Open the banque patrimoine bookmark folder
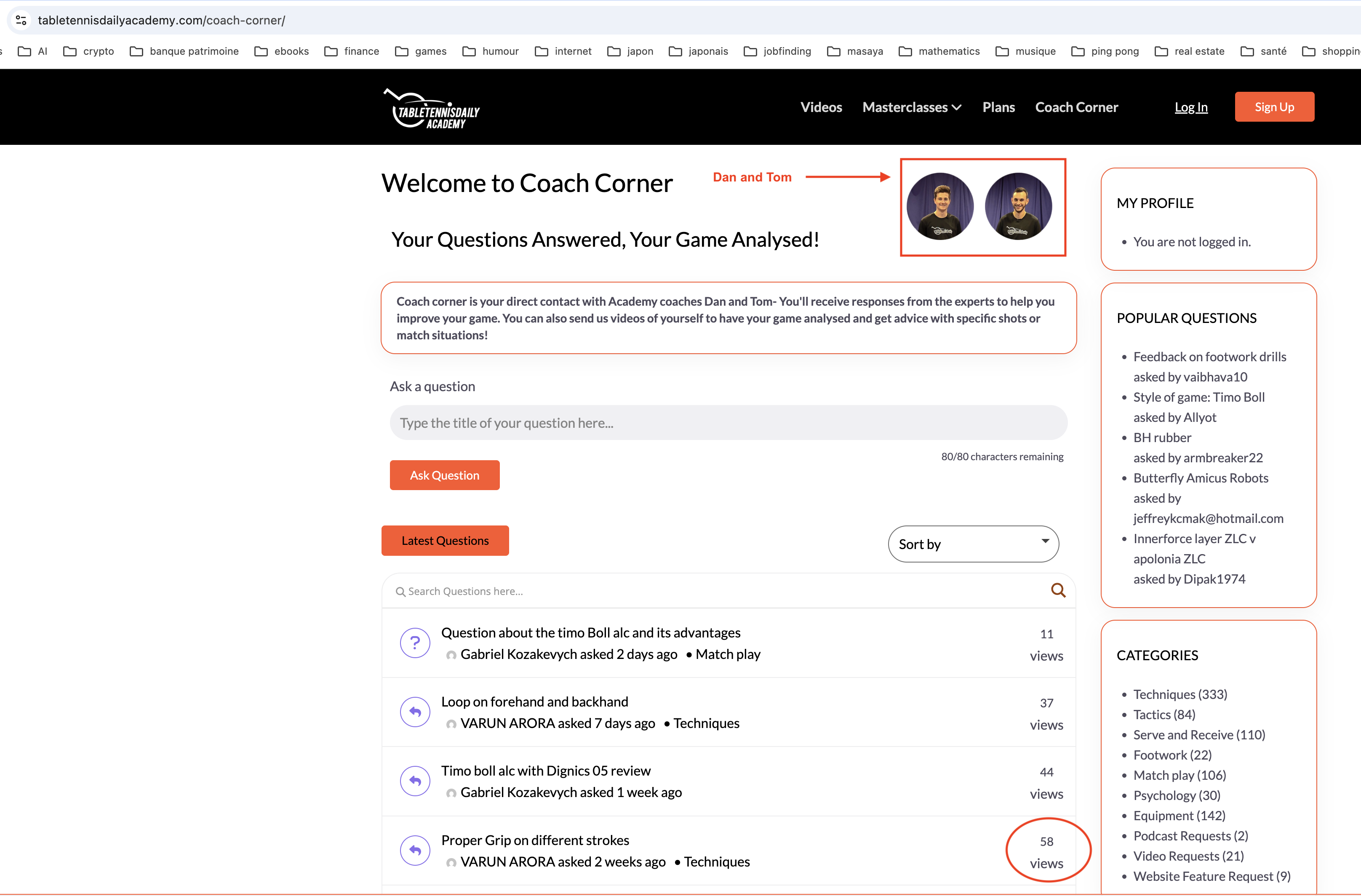 click(x=184, y=51)
